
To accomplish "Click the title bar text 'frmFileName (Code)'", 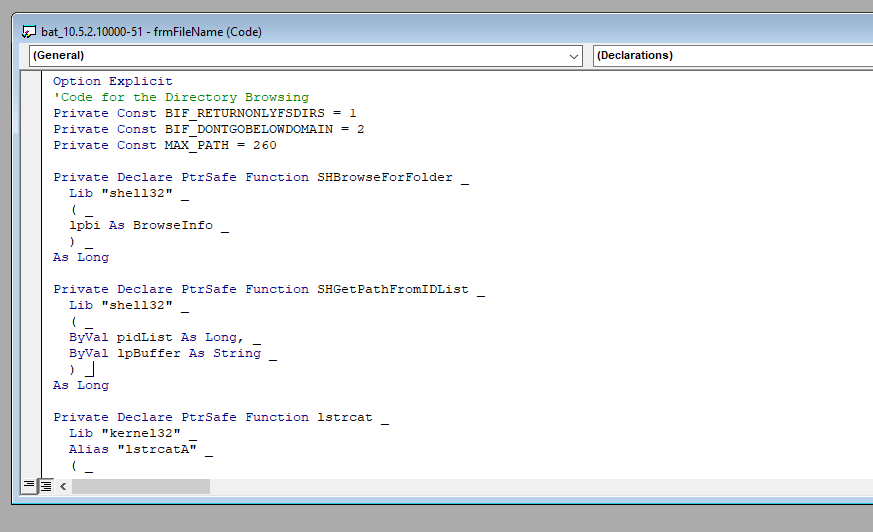I will [x=208, y=32].
